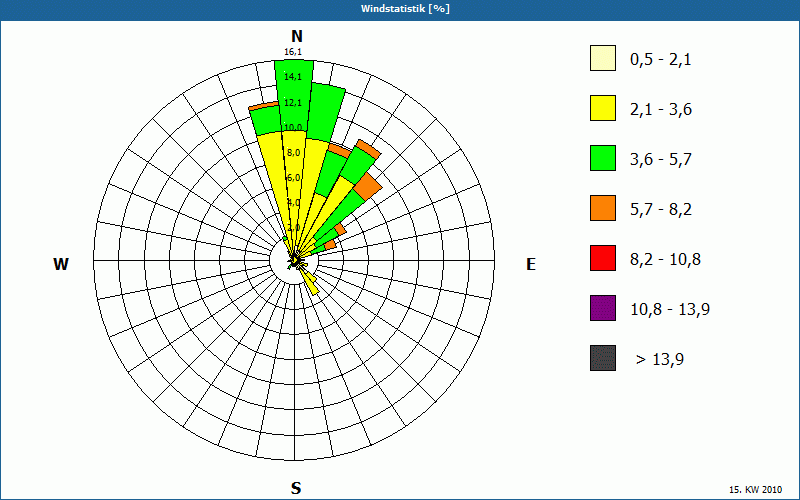Click the 'Windstatistik [%]' title
Screen dimensions: 800x500
tap(405, 9)
